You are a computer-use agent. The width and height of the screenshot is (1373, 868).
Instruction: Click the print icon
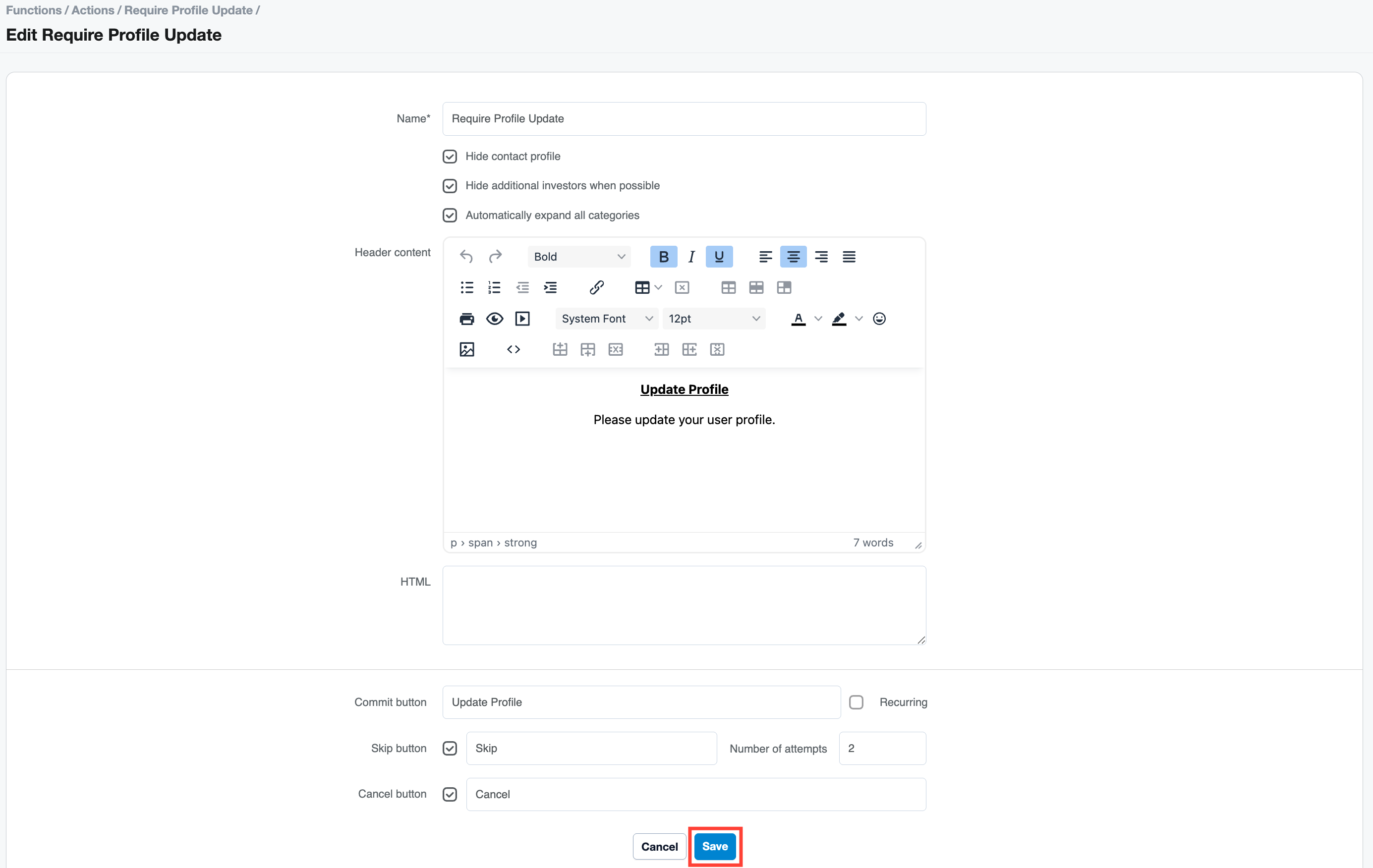(466, 319)
